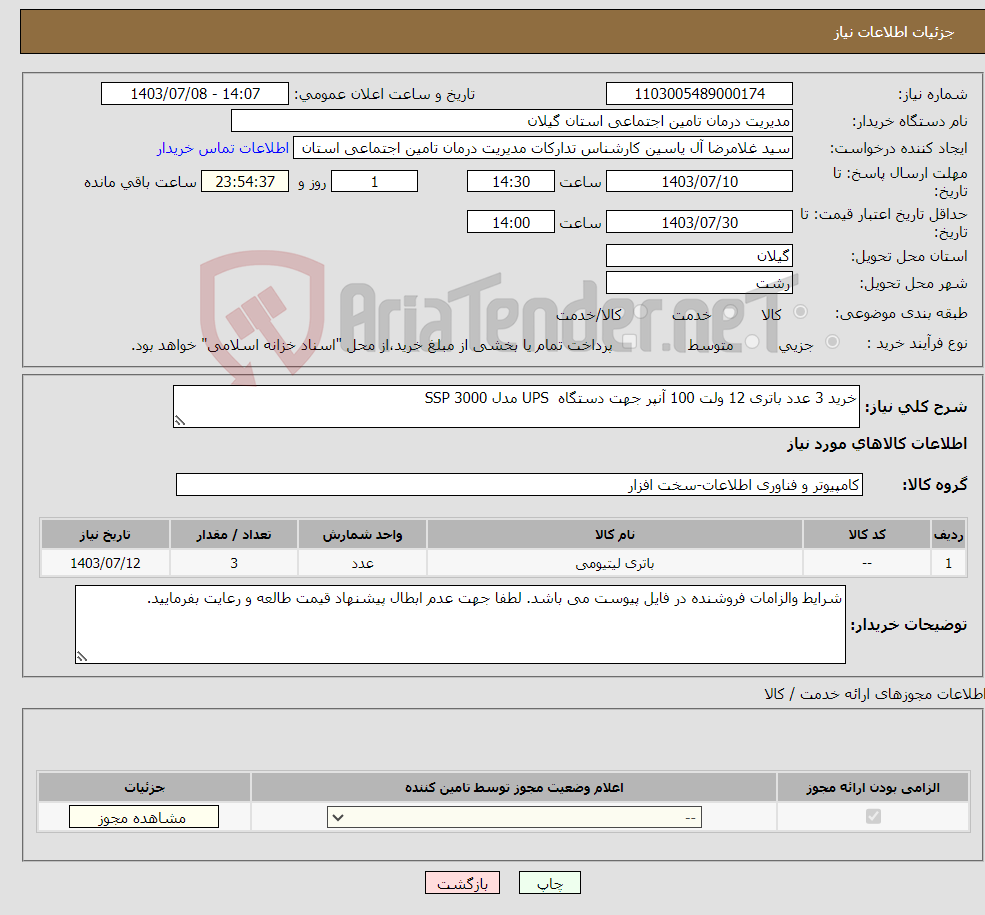Click the ردیف column header
The image size is (985, 915).
pos(949,534)
